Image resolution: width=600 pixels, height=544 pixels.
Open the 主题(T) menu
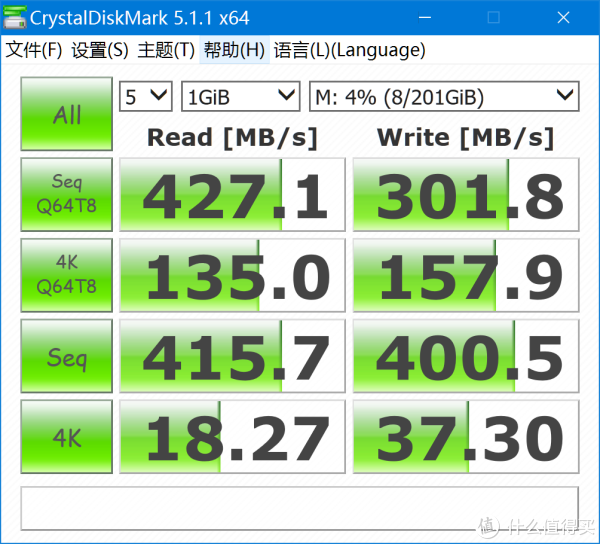tap(166, 50)
